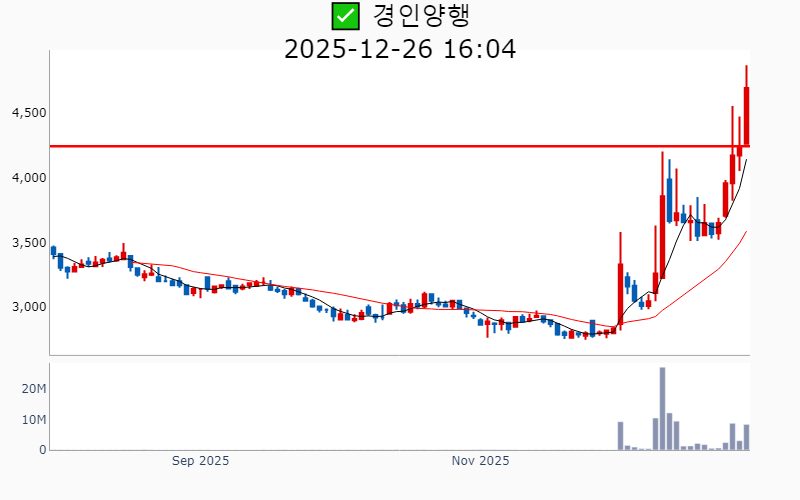Click the first blue candlestick at far left

(54, 251)
